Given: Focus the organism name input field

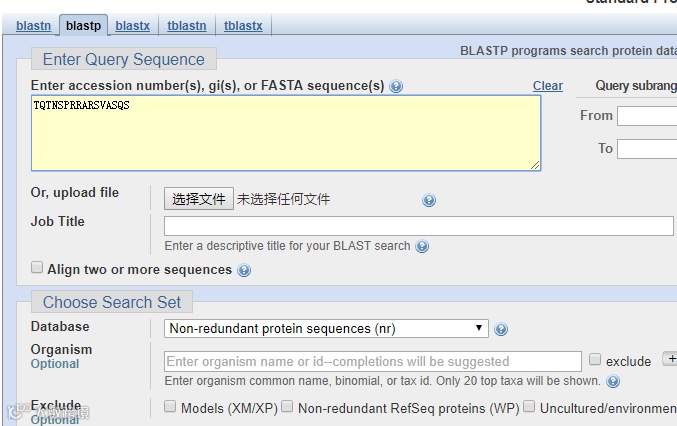Looking at the screenshot, I should pyautogui.click(x=373, y=361).
